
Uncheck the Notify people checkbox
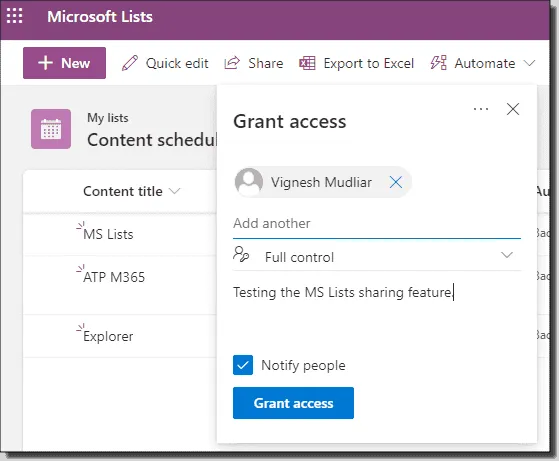(243, 365)
